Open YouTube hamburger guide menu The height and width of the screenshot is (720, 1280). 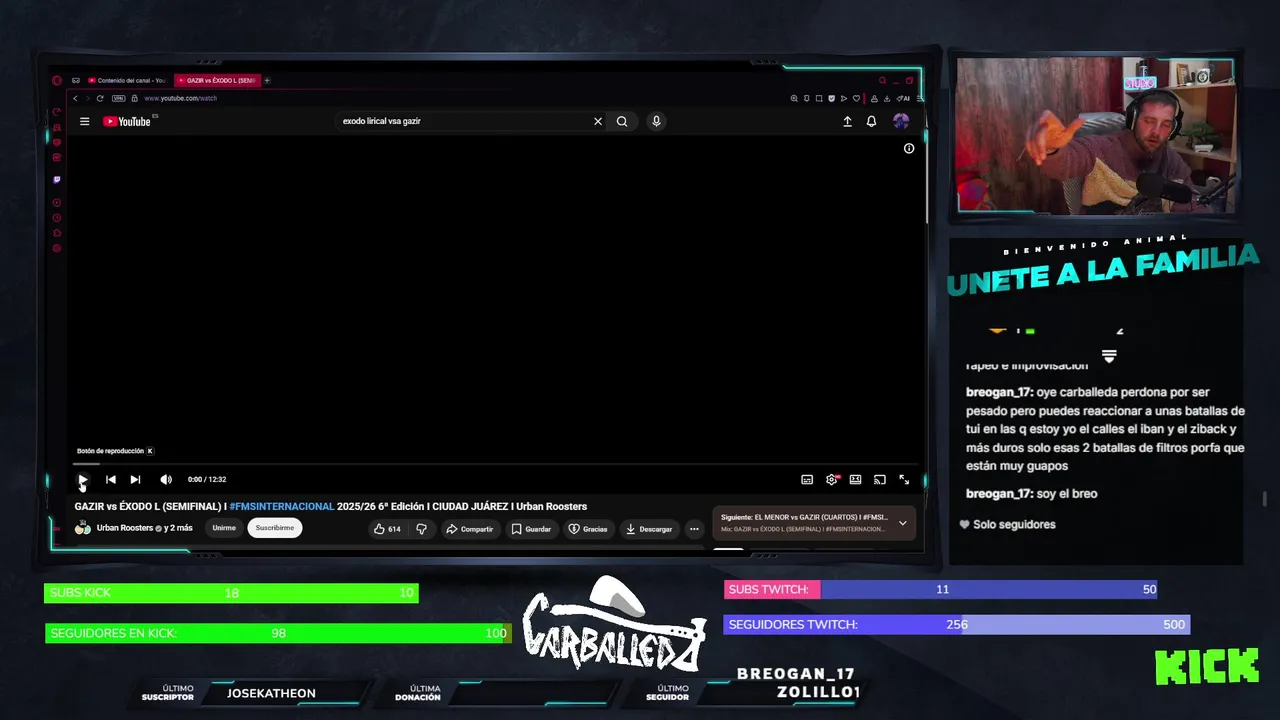[85, 121]
